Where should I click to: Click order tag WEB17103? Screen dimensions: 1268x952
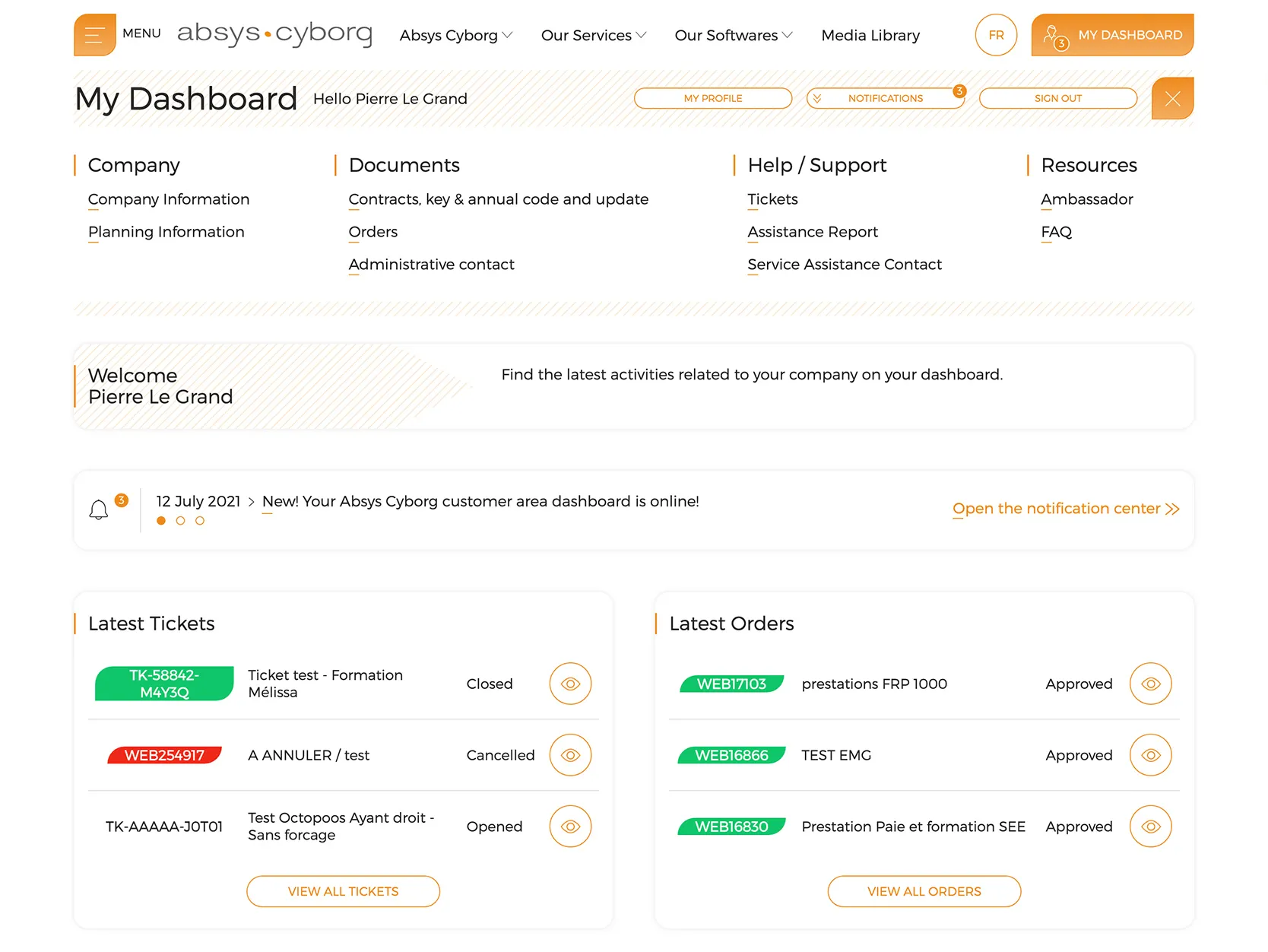click(x=731, y=684)
